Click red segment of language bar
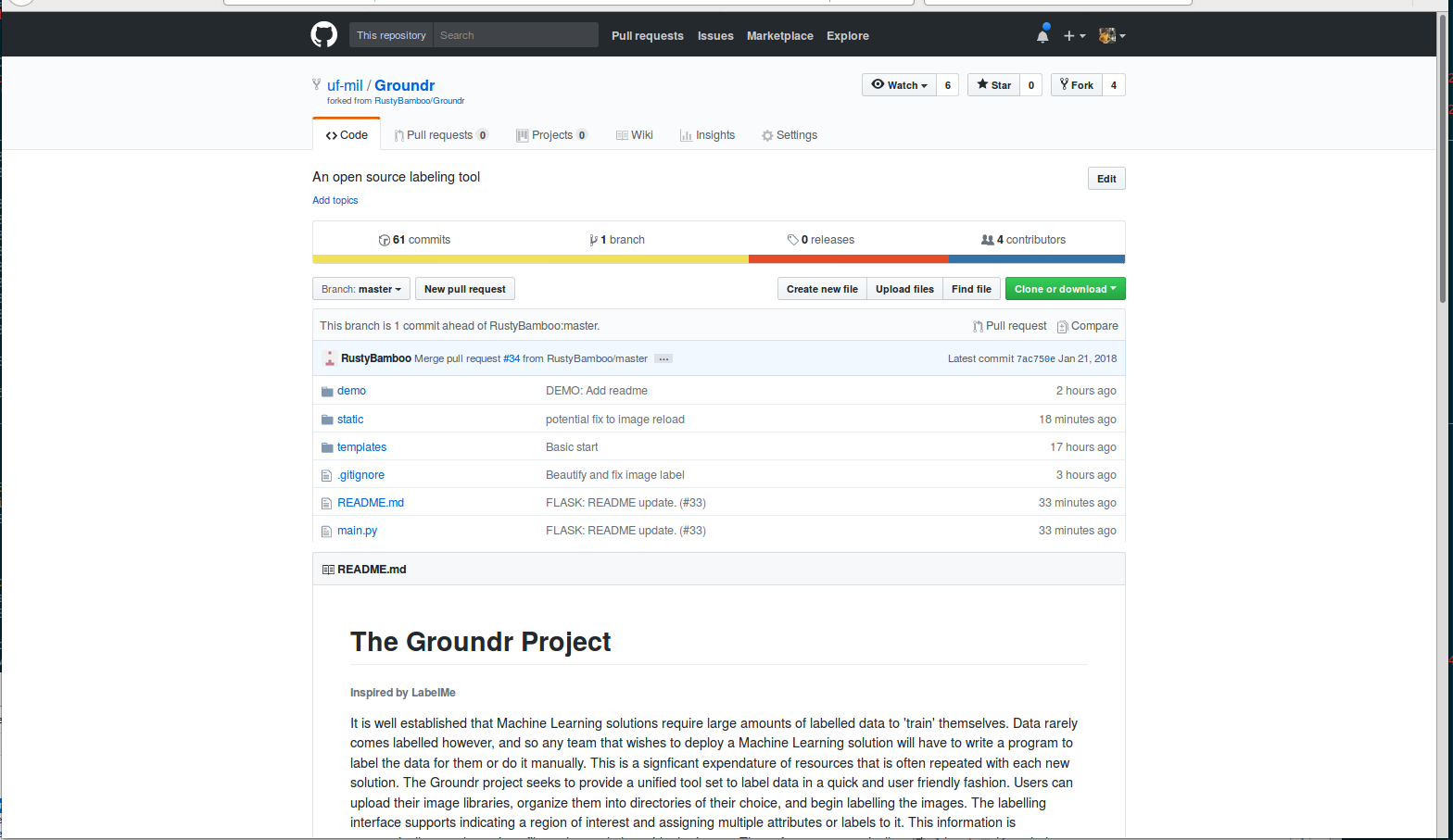Image resolution: width=1453 pixels, height=840 pixels. point(848,259)
